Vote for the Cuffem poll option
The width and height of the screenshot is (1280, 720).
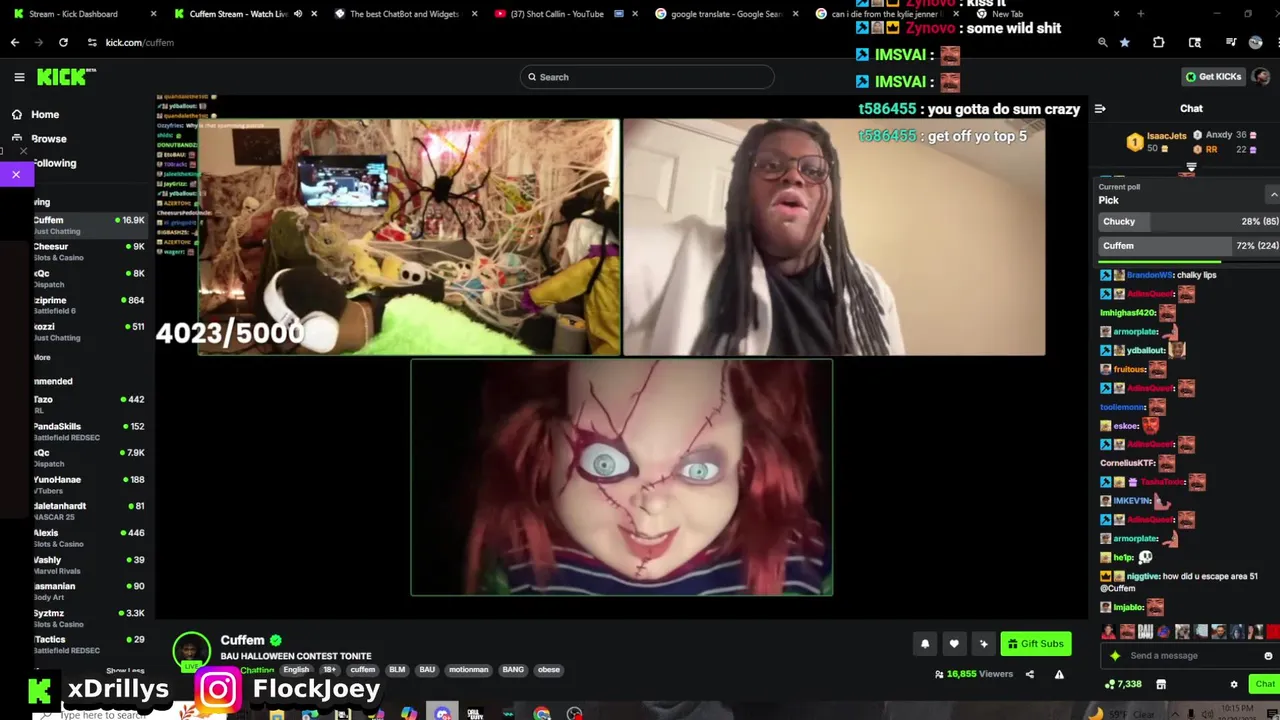point(1189,246)
